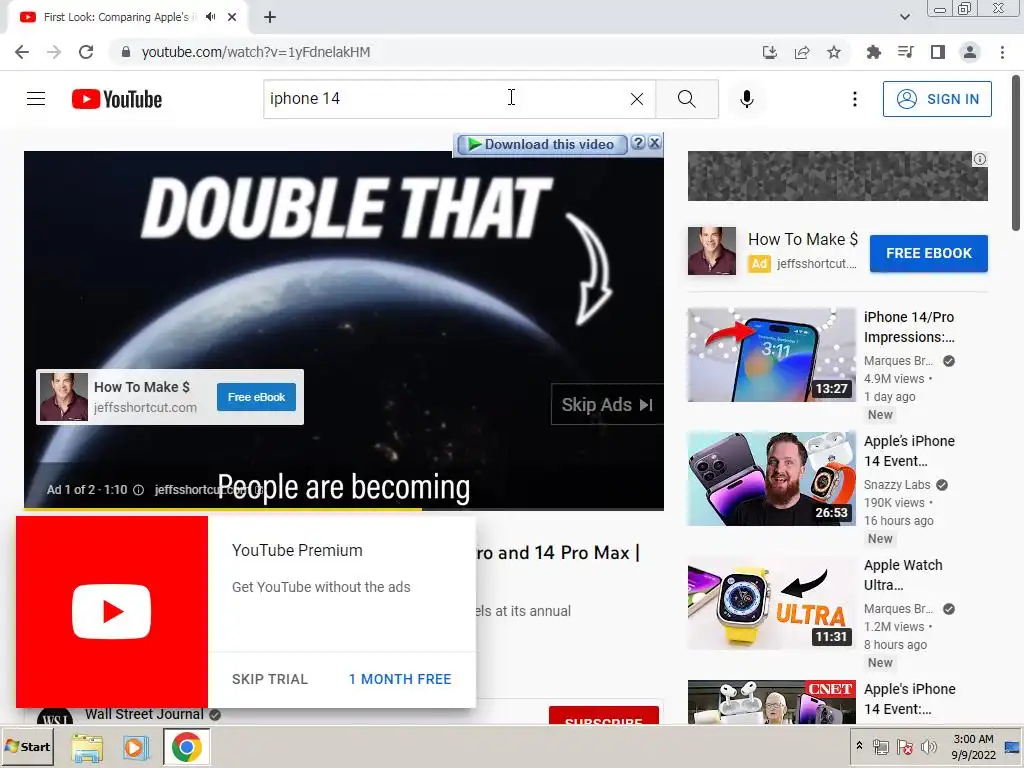Open Snazzy Labs Apple's iPhone 14 Event thumbnail
The width and height of the screenshot is (1024, 768).
771,479
